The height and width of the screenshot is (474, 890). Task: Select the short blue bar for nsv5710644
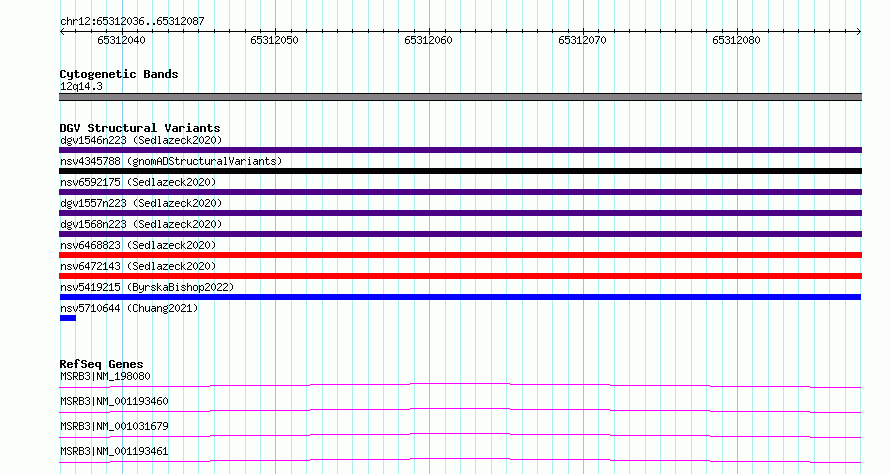pos(68,318)
